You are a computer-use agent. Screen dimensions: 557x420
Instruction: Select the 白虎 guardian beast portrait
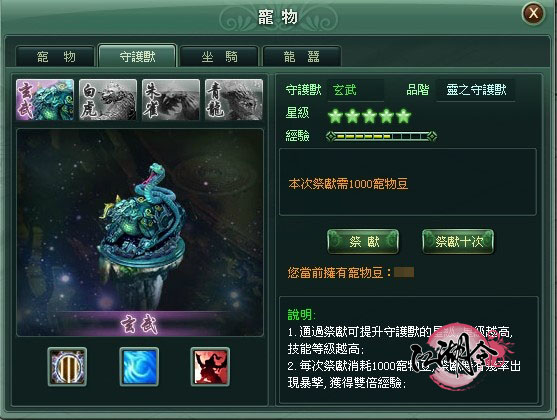point(108,100)
